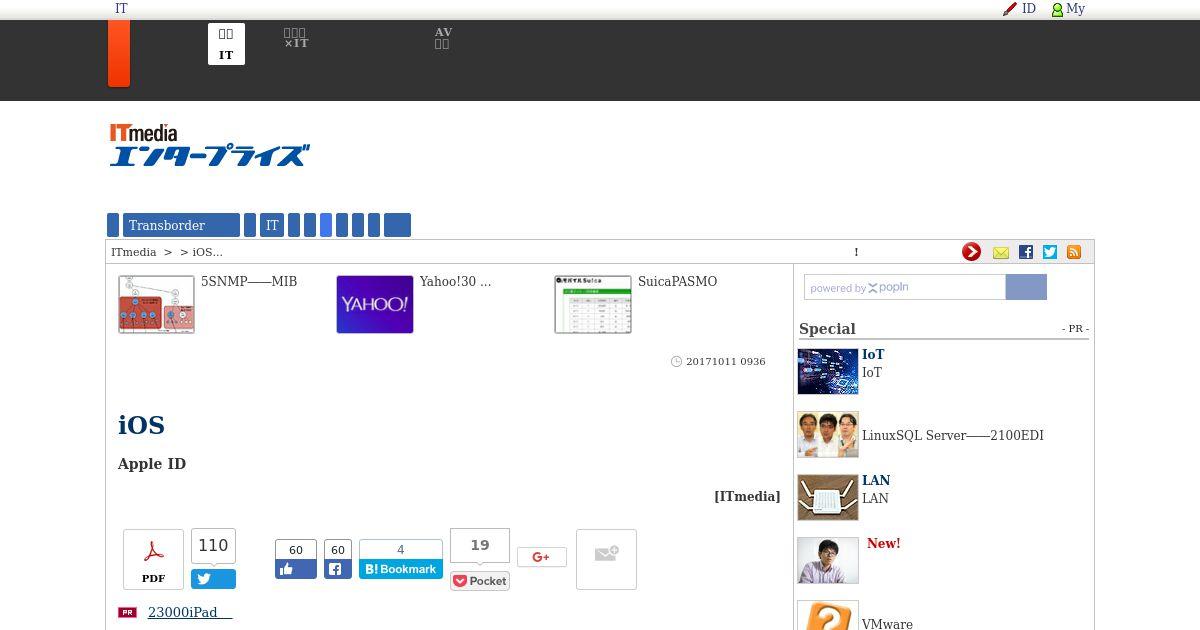Click the Facebook share button
Image resolution: width=1200 pixels, height=630 pixels.
click(x=337, y=569)
